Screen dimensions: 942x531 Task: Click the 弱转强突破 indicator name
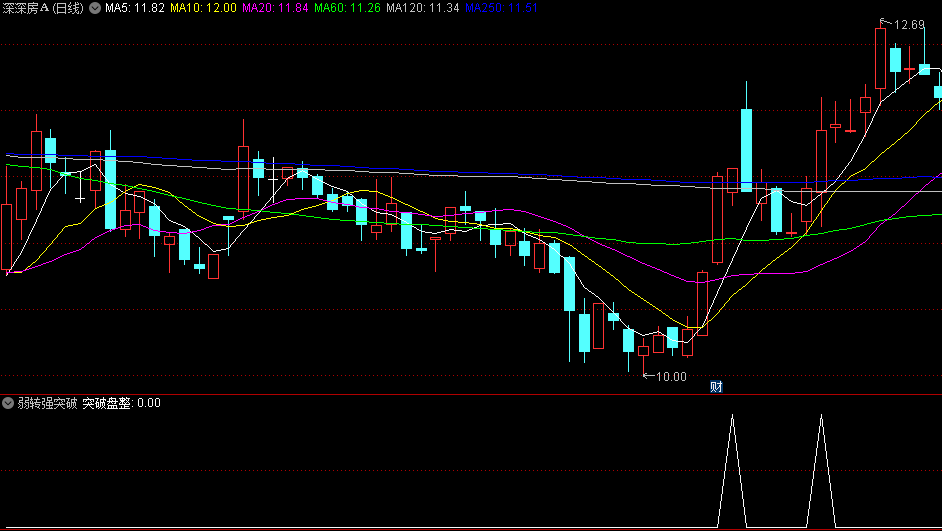[x=47, y=403]
